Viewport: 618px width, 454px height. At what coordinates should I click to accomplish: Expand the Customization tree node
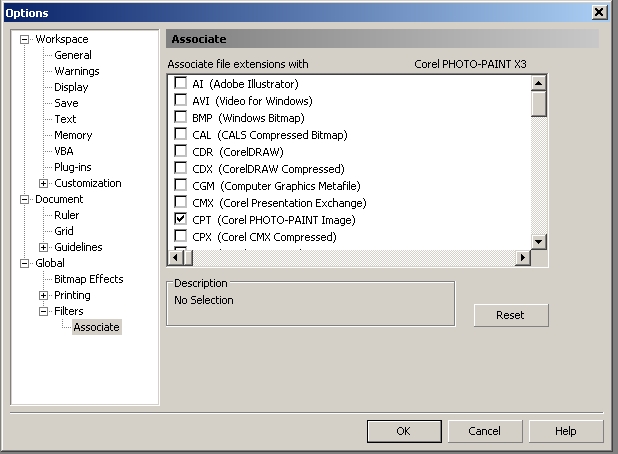44,184
